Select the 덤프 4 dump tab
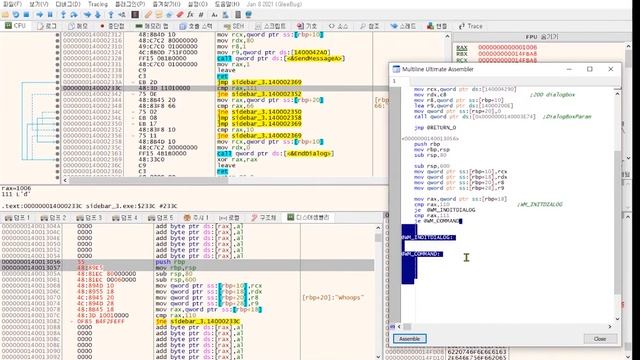Image resolution: width=640 pixels, height=360 pixels. click(125, 218)
